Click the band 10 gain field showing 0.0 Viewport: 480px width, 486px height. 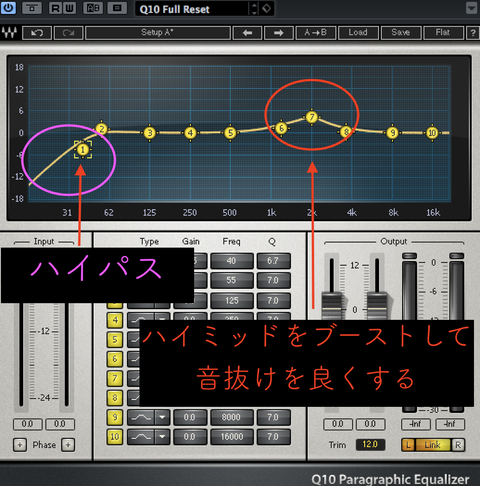(x=190, y=437)
